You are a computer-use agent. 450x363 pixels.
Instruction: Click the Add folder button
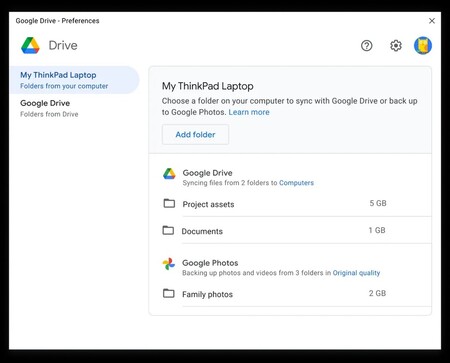tap(195, 135)
